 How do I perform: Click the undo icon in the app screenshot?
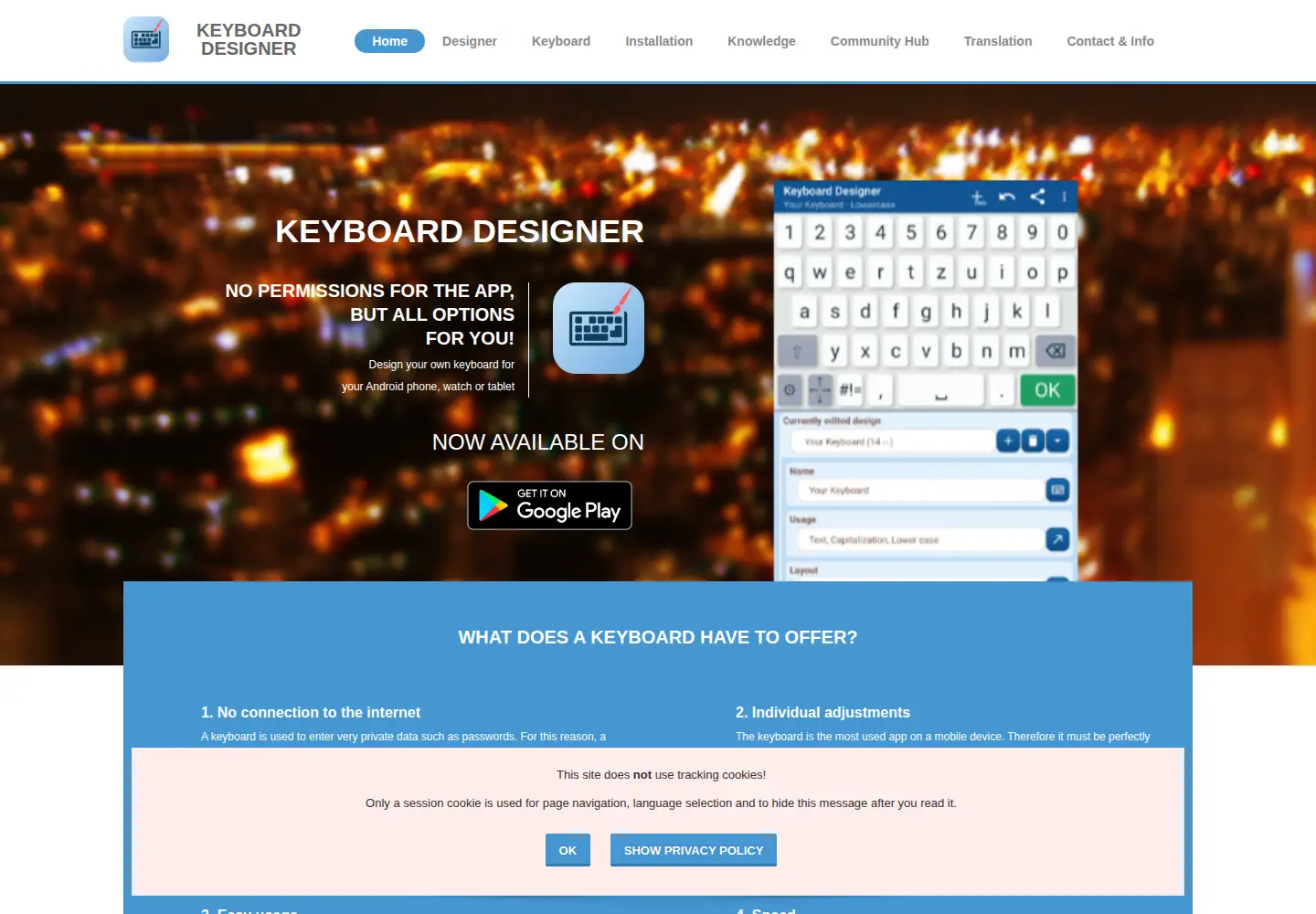point(1007,197)
